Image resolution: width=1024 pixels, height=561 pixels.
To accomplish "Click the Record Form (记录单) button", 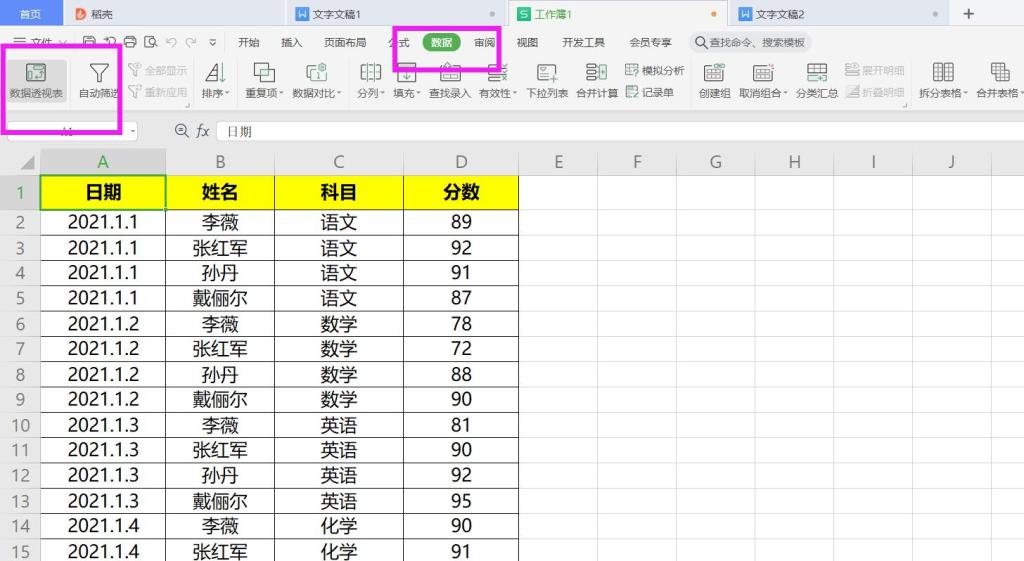I will coord(649,92).
